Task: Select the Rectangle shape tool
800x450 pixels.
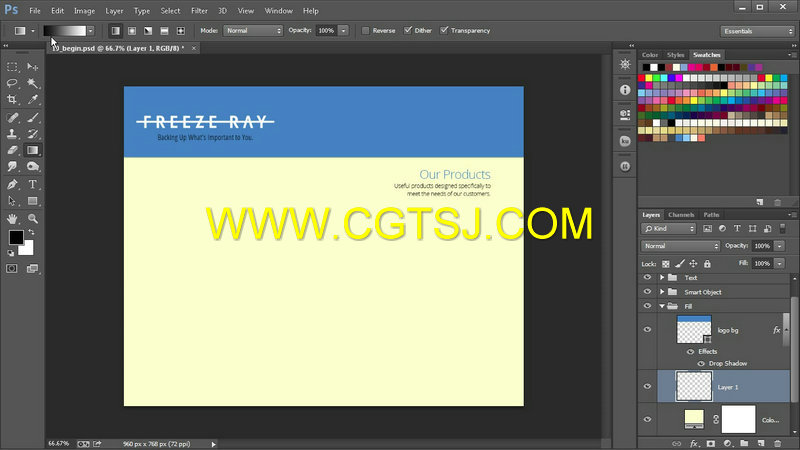Action: (x=33, y=201)
